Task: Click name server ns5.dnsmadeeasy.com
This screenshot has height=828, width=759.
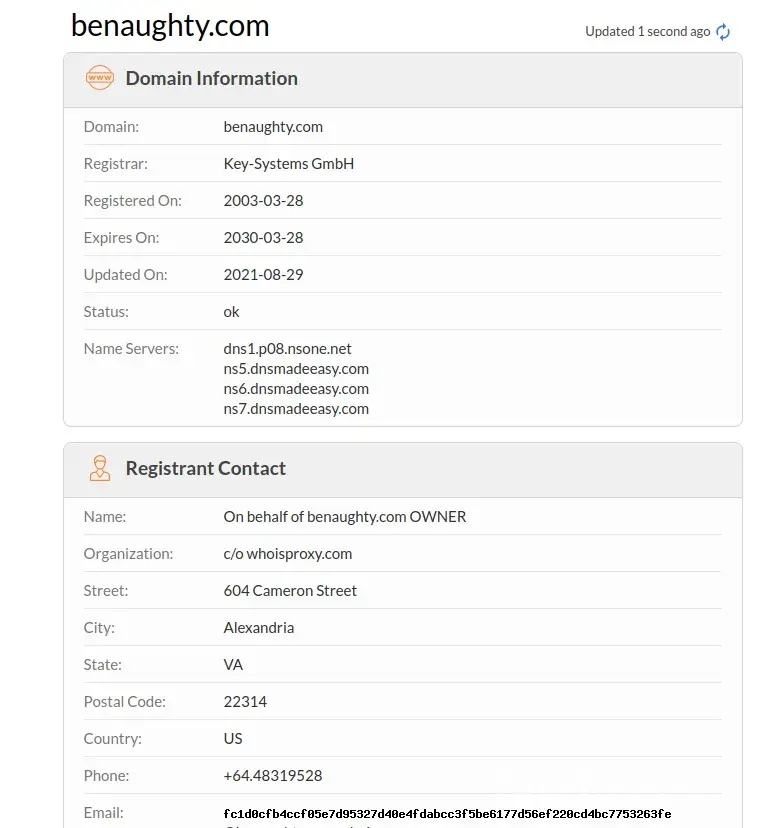Action: (296, 369)
